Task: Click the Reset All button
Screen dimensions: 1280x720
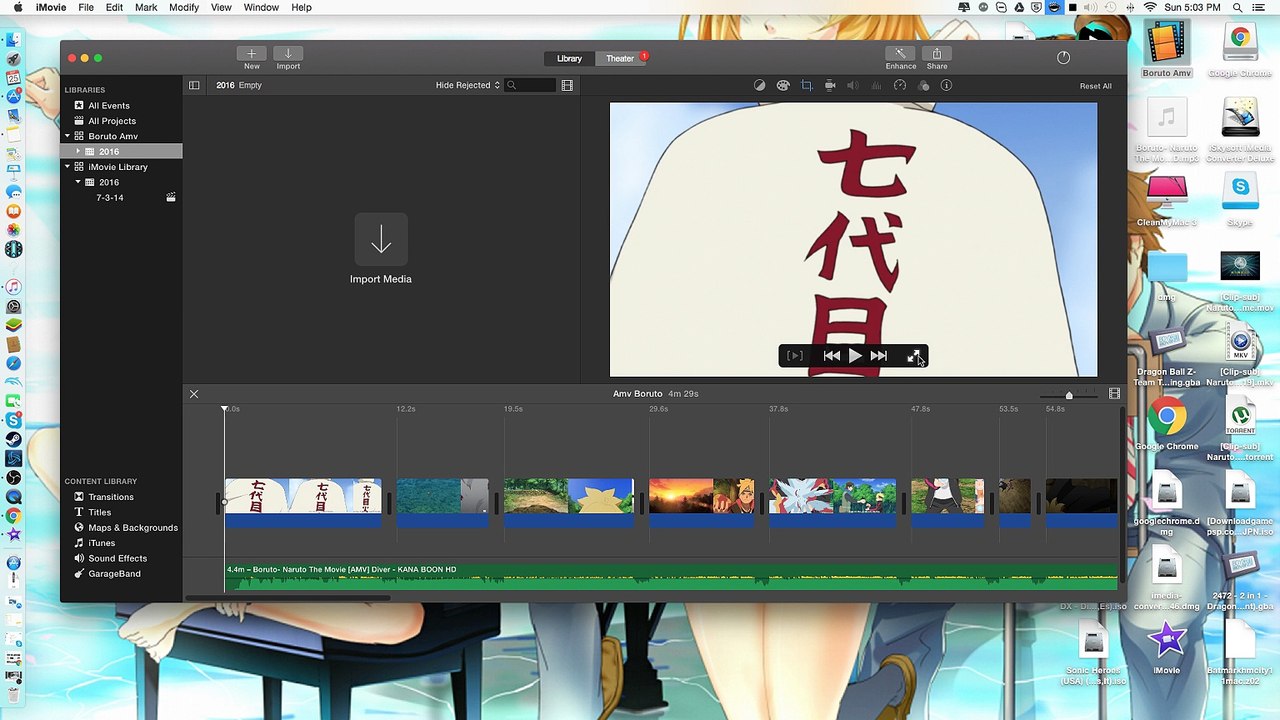Action: click(x=1095, y=86)
